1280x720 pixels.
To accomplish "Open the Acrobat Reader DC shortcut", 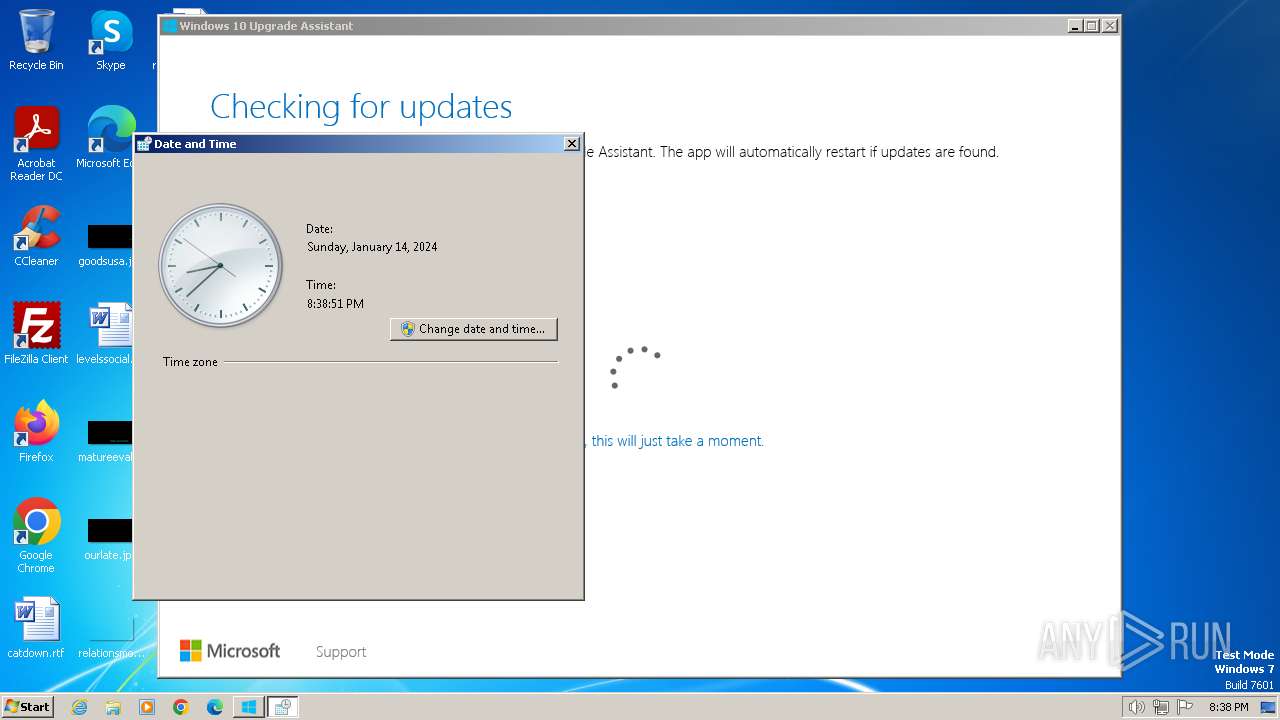I will tap(36, 144).
